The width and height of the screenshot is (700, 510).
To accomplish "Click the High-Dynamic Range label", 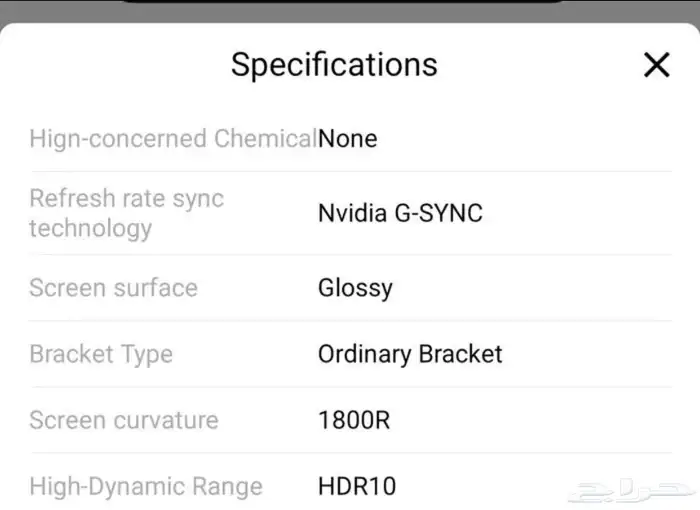I will coord(146,487).
